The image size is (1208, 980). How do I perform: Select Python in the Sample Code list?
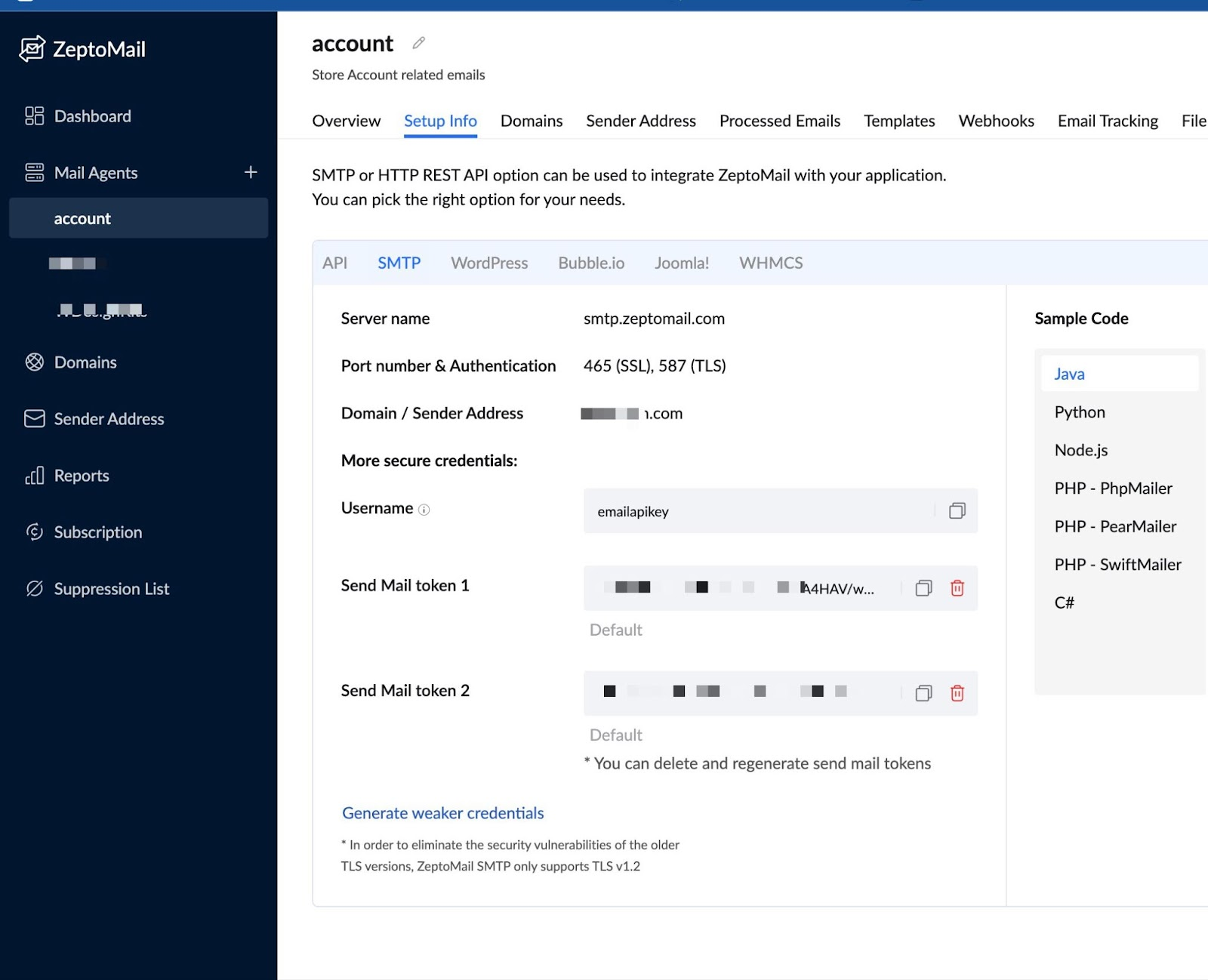1080,411
